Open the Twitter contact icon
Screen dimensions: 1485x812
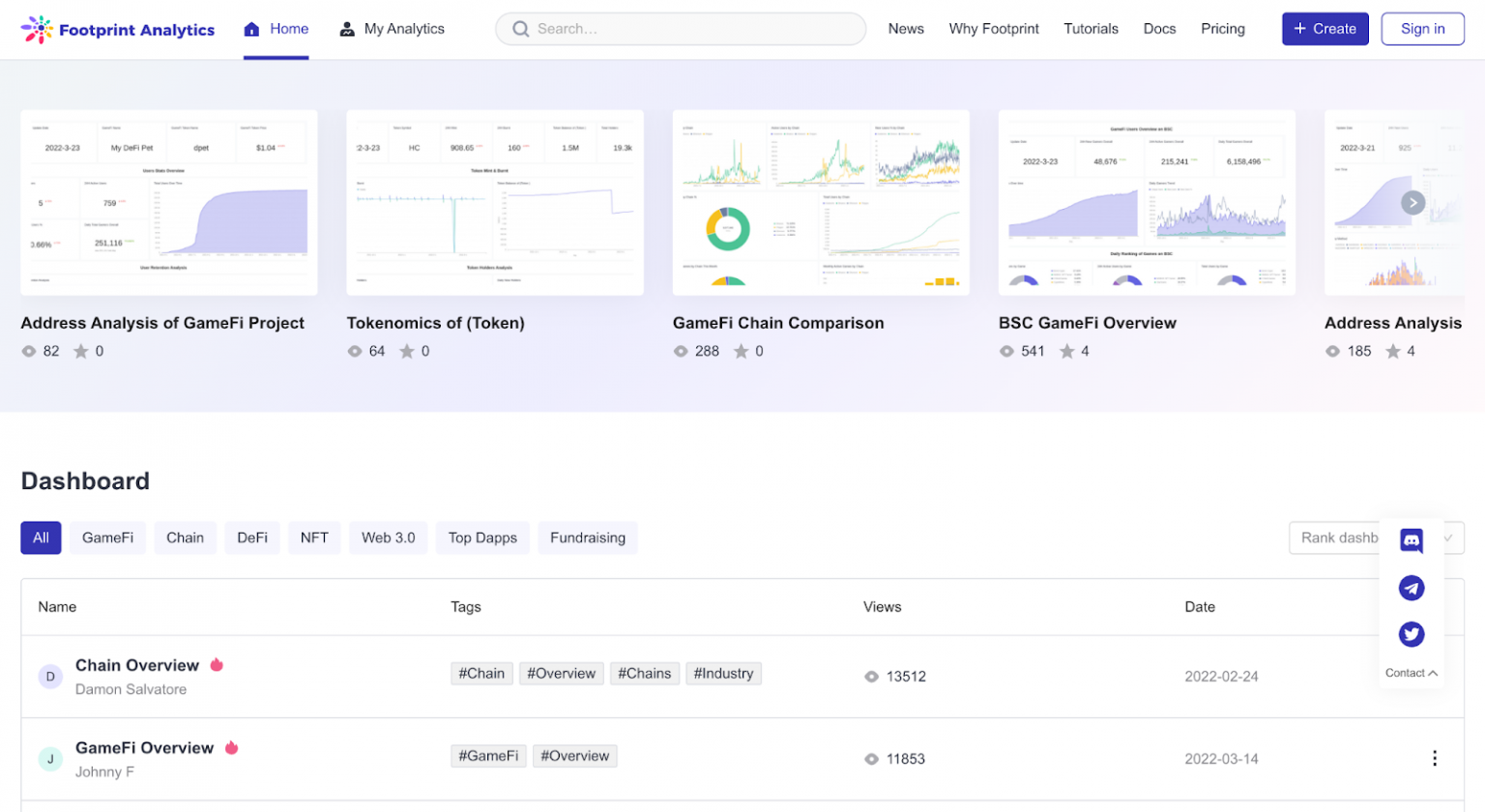[1411, 634]
